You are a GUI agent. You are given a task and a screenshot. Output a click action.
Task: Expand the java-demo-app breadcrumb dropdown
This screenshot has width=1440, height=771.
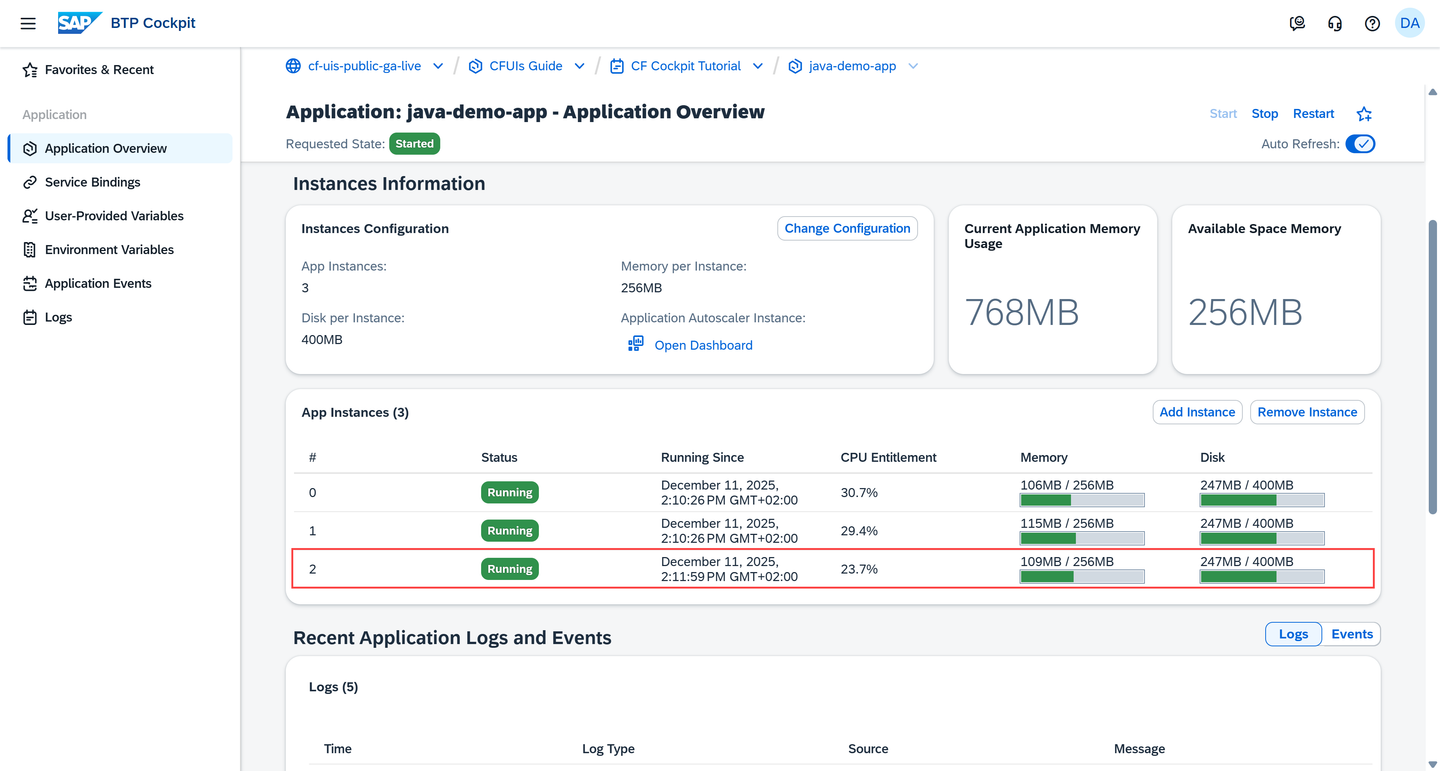point(913,66)
